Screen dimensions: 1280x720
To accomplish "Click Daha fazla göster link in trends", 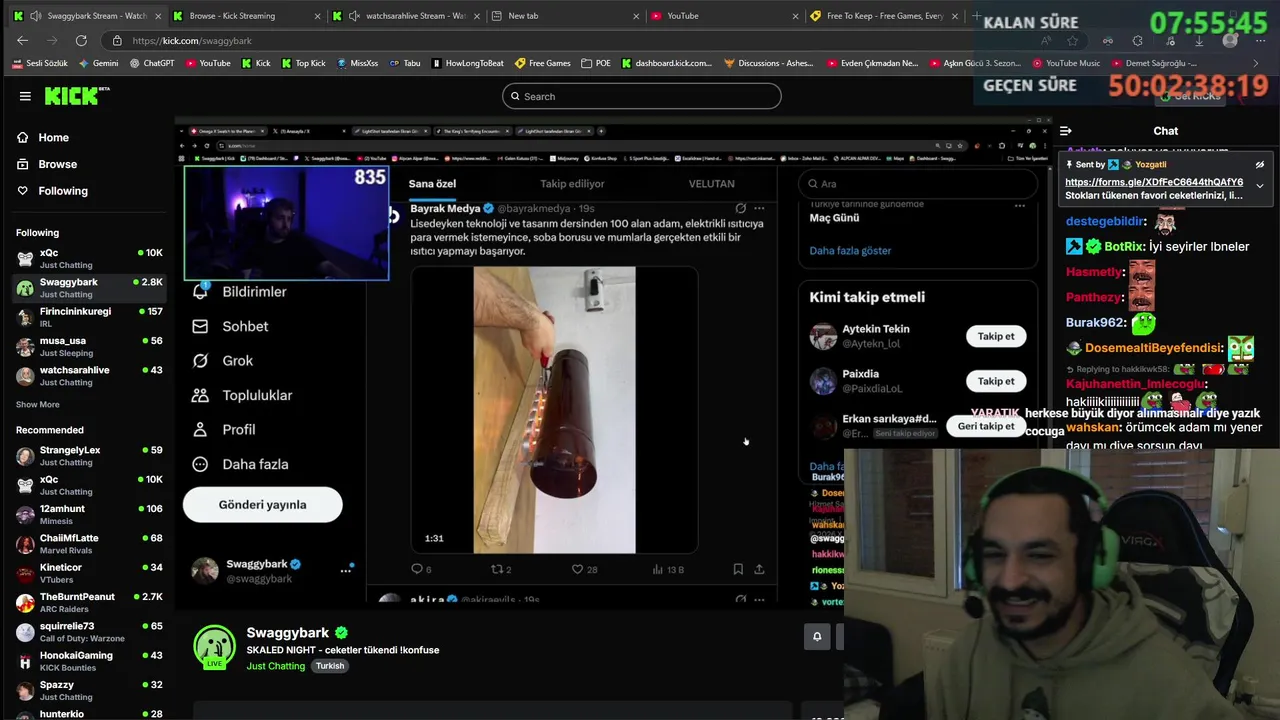I will point(850,251).
